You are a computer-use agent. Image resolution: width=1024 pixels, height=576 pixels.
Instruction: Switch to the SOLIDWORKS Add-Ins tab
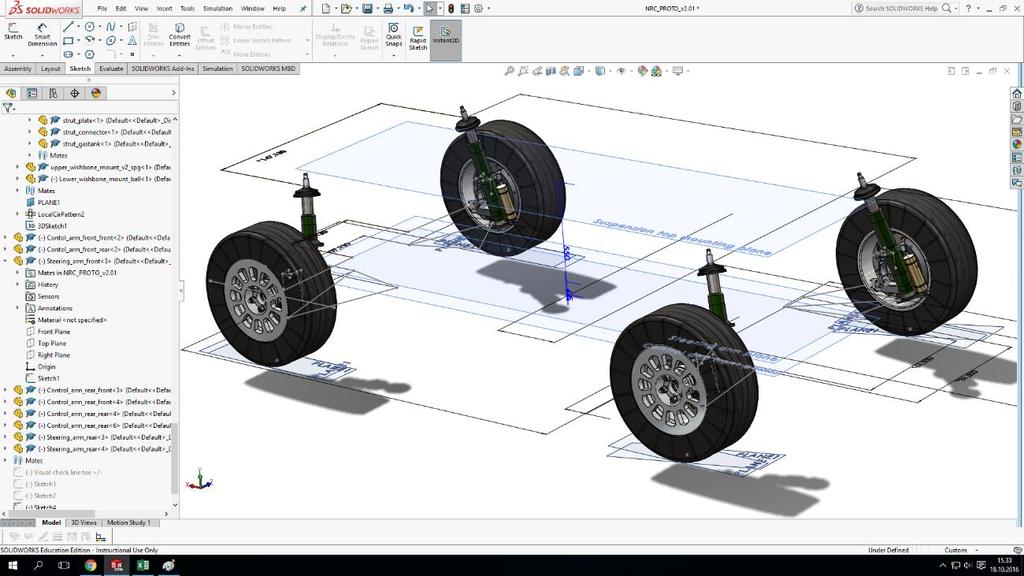coord(163,69)
